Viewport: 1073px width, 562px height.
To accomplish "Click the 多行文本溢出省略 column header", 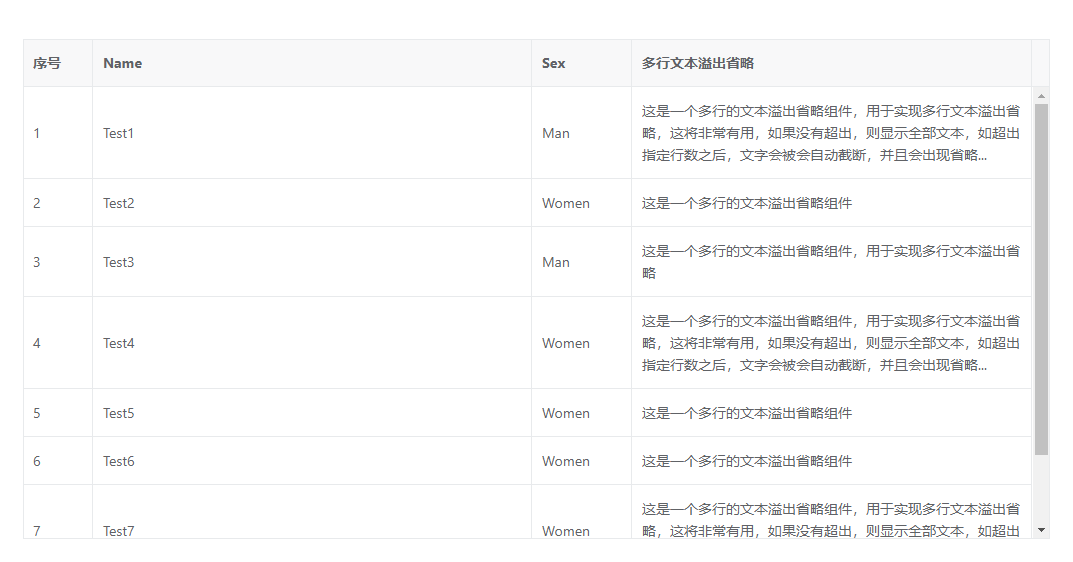I will [831, 63].
